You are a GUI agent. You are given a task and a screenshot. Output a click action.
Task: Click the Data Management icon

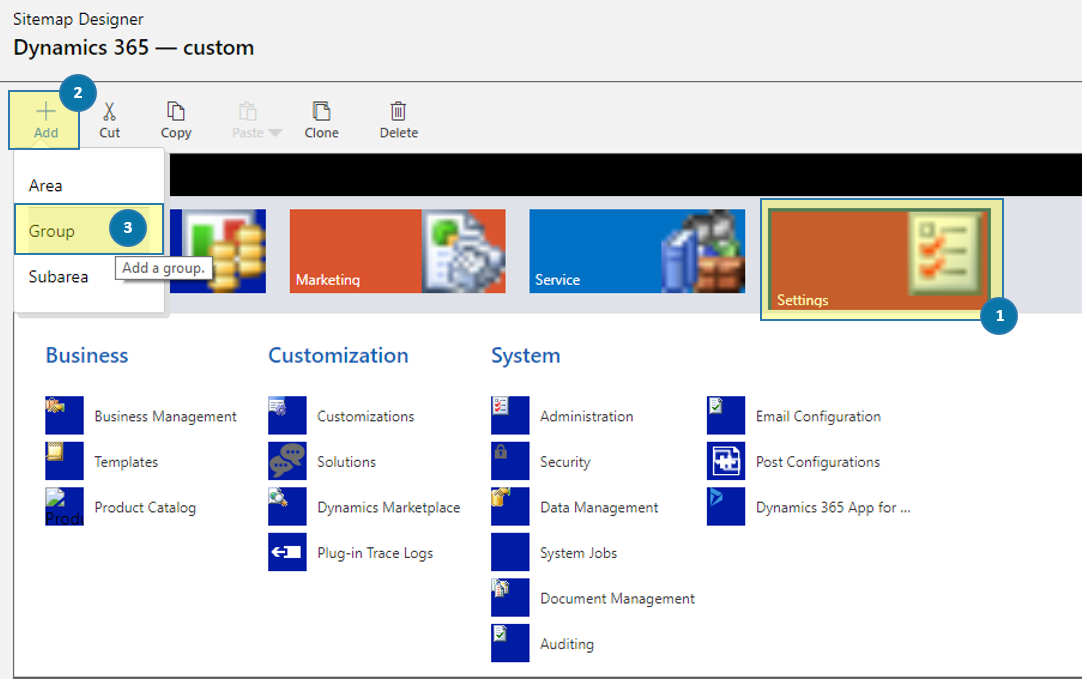510,507
